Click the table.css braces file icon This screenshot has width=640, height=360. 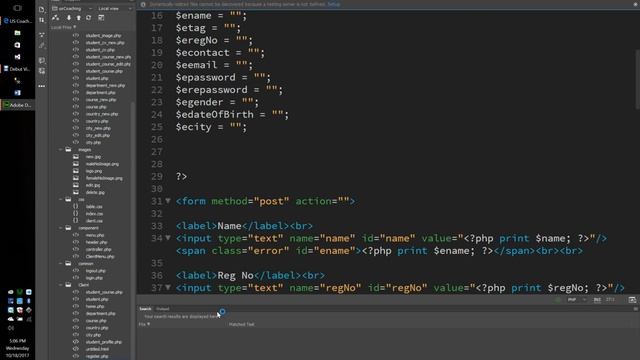click(x=76, y=207)
